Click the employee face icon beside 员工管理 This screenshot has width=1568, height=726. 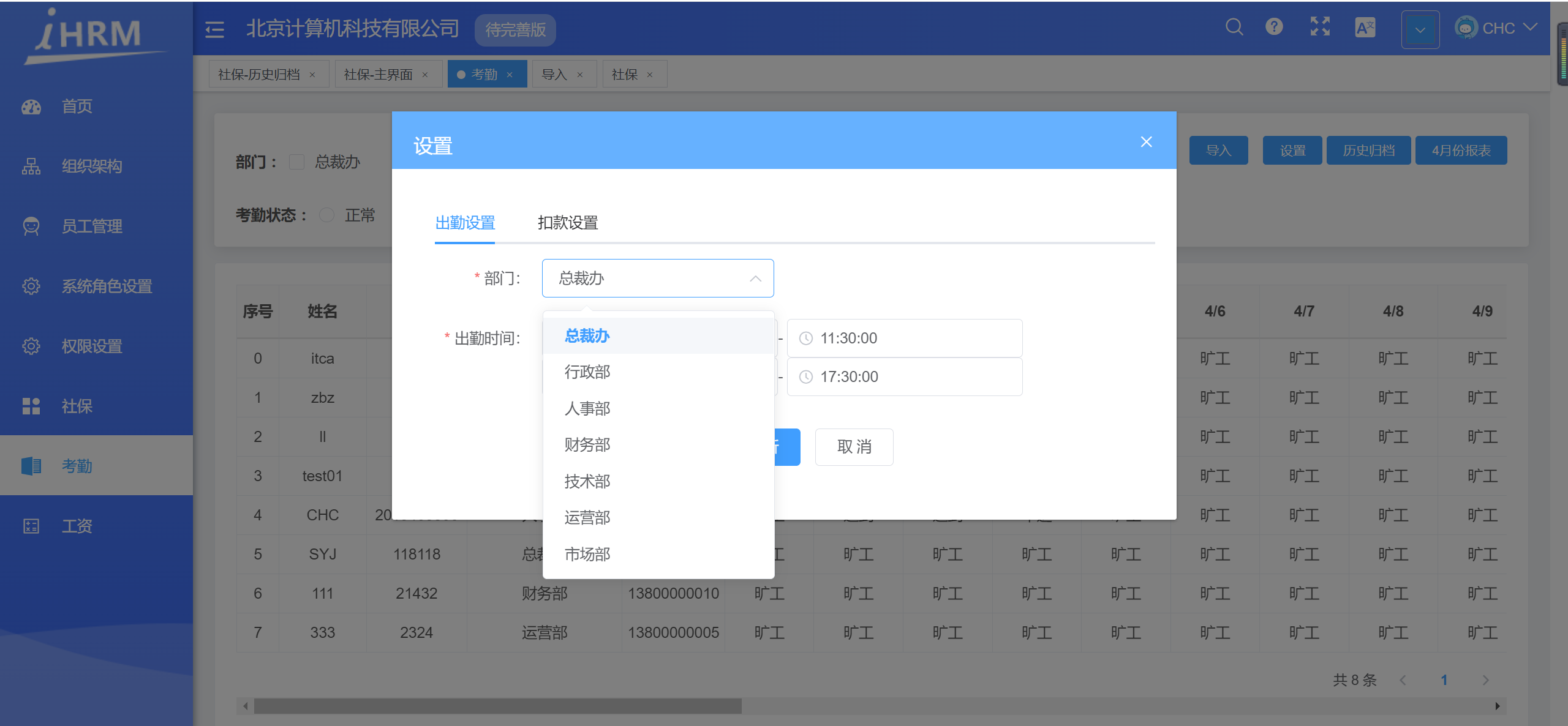pos(31,226)
